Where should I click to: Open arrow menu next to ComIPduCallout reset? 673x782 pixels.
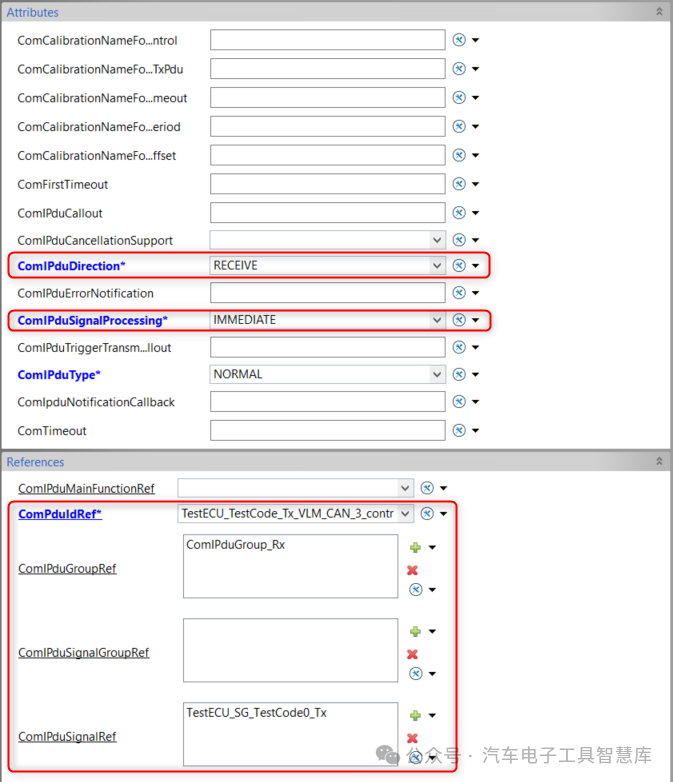point(475,213)
